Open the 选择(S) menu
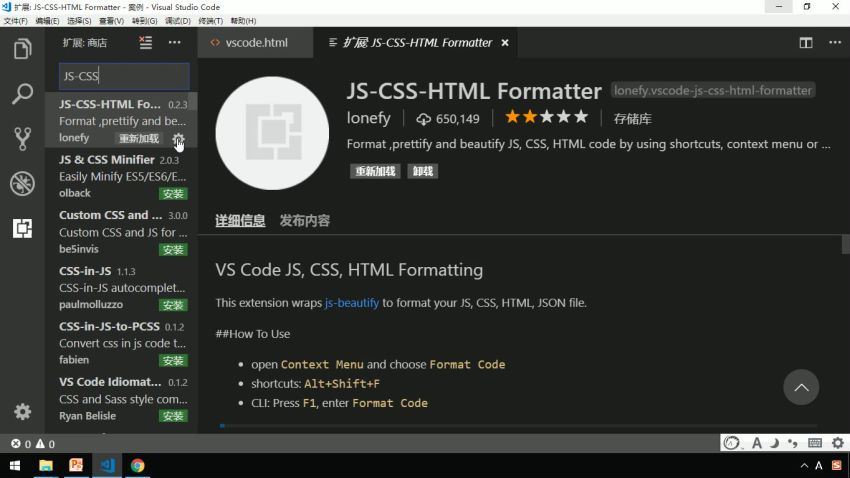 click(79, 21)
